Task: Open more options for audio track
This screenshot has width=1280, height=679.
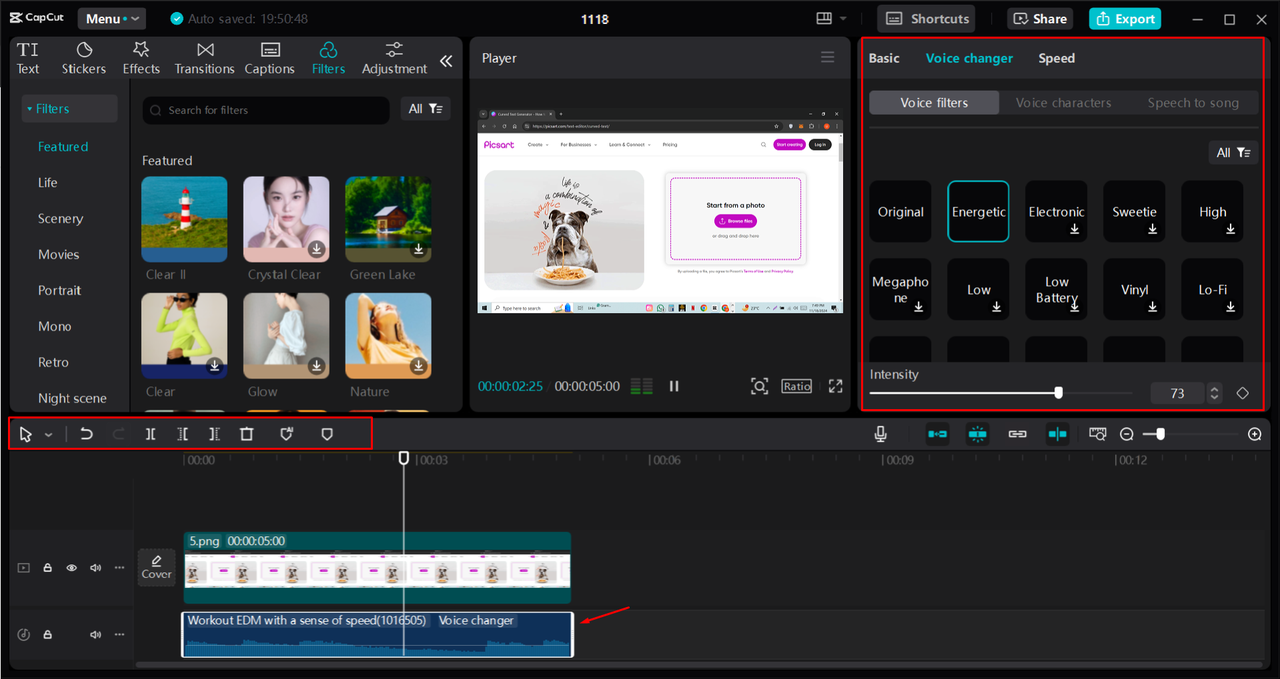Action: tap(119, 635)
